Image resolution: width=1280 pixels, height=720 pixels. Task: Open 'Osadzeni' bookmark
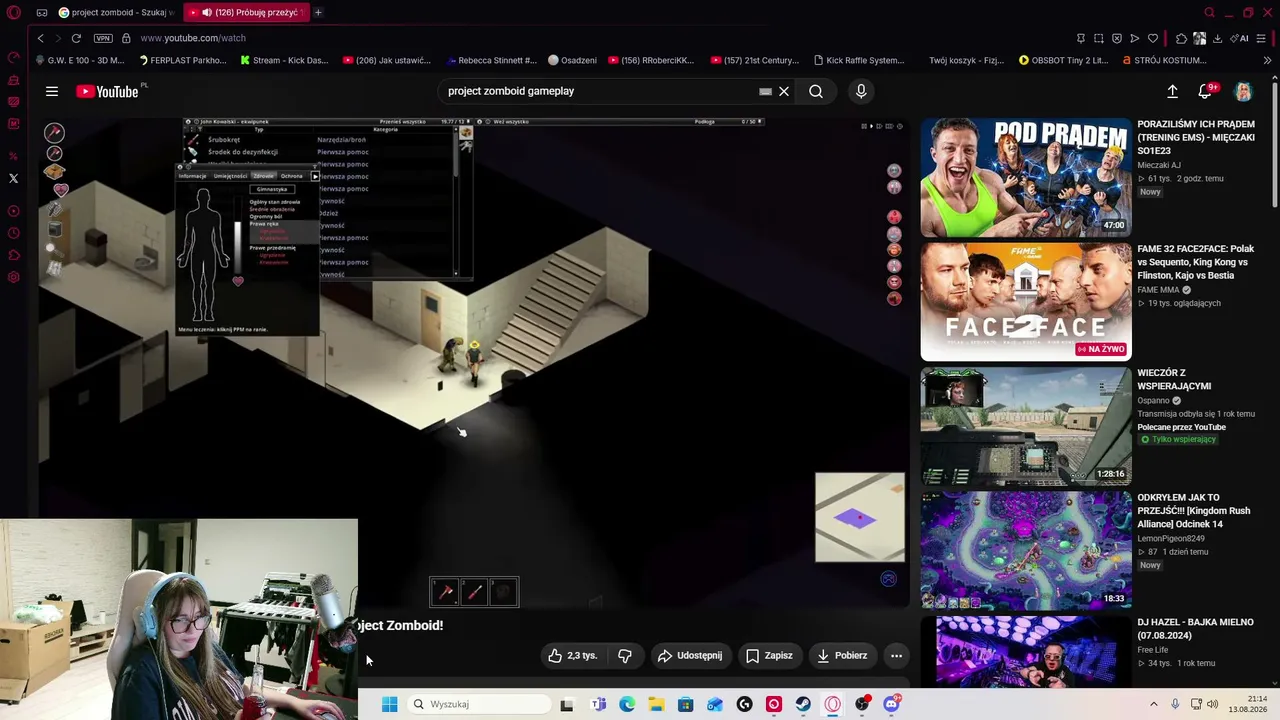[573, 60]
